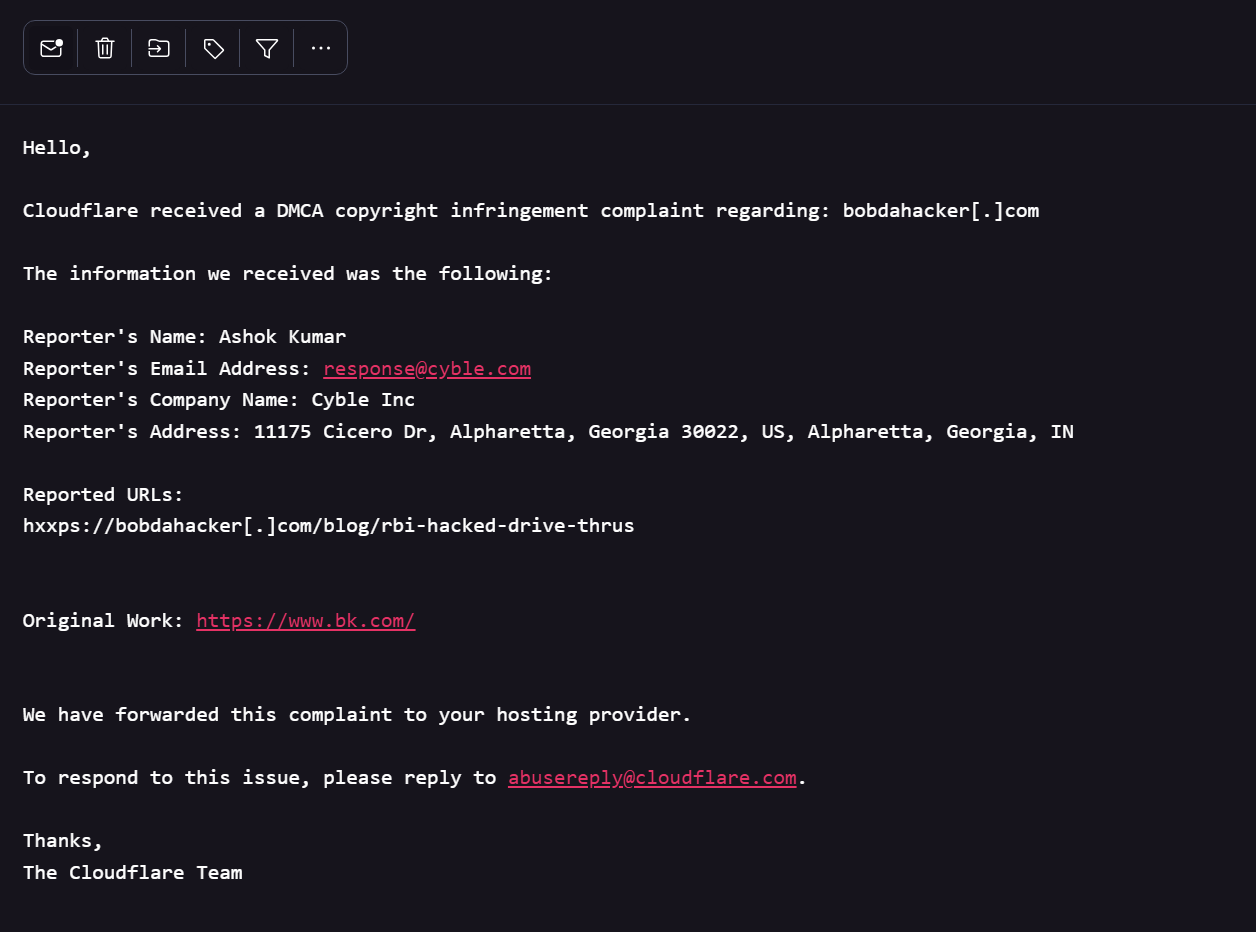Click "Reporter's Name: Ashok Kumar" line
The image size is (1256, 932).
pos(184,337)
